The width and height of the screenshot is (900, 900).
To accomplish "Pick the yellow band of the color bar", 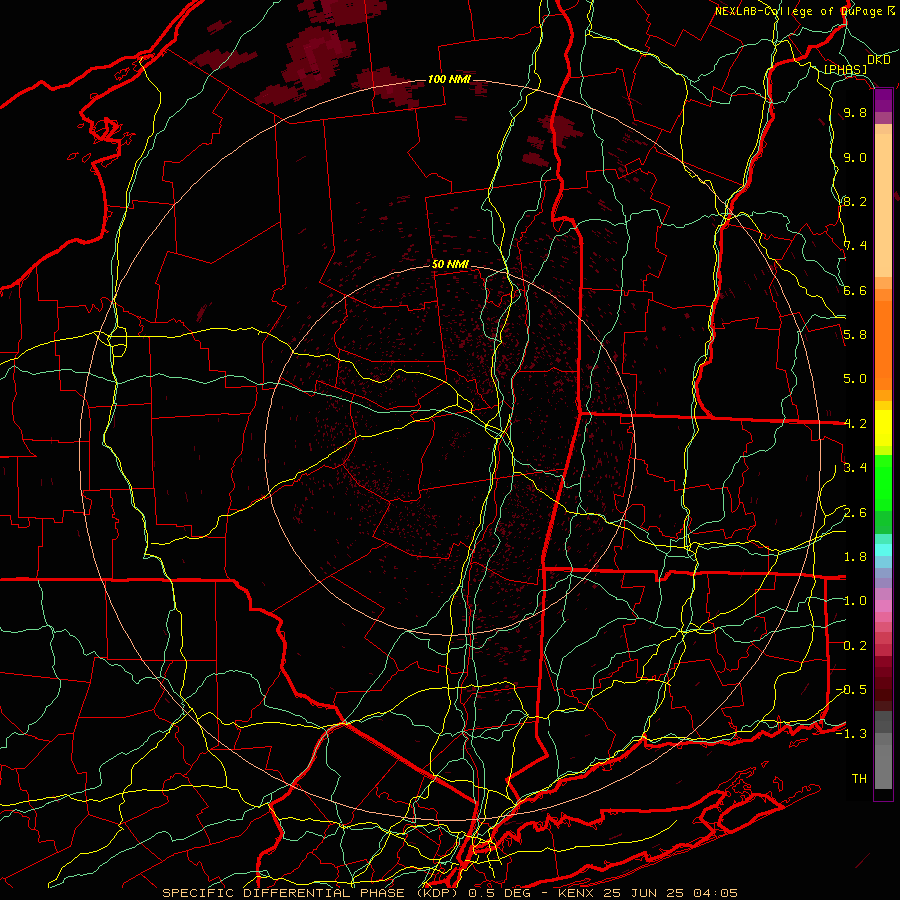I will pos(883,428).
